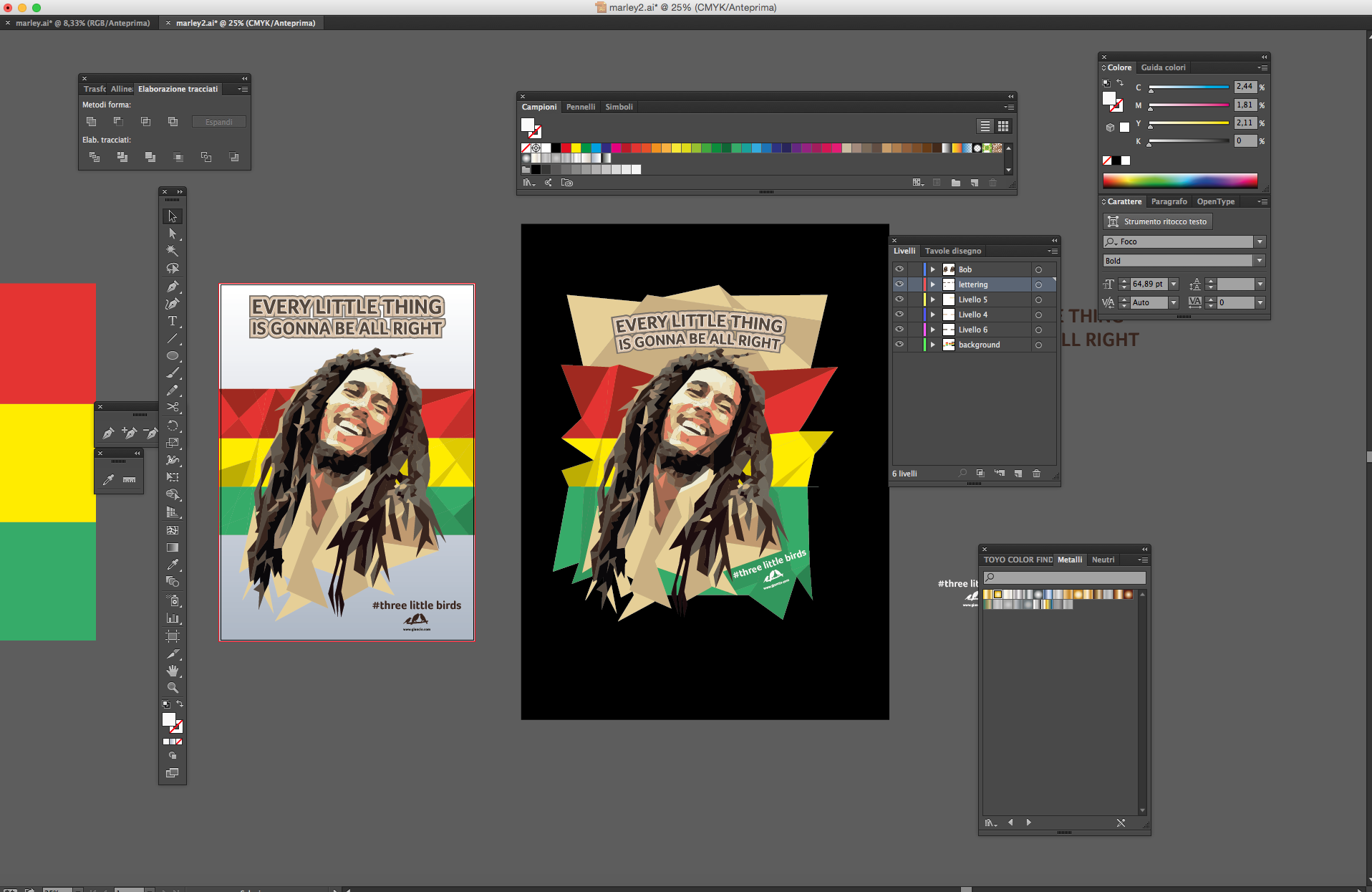Select the Scale tool
This screenshot has height=892, width=1372.
(x=173, y=443)
